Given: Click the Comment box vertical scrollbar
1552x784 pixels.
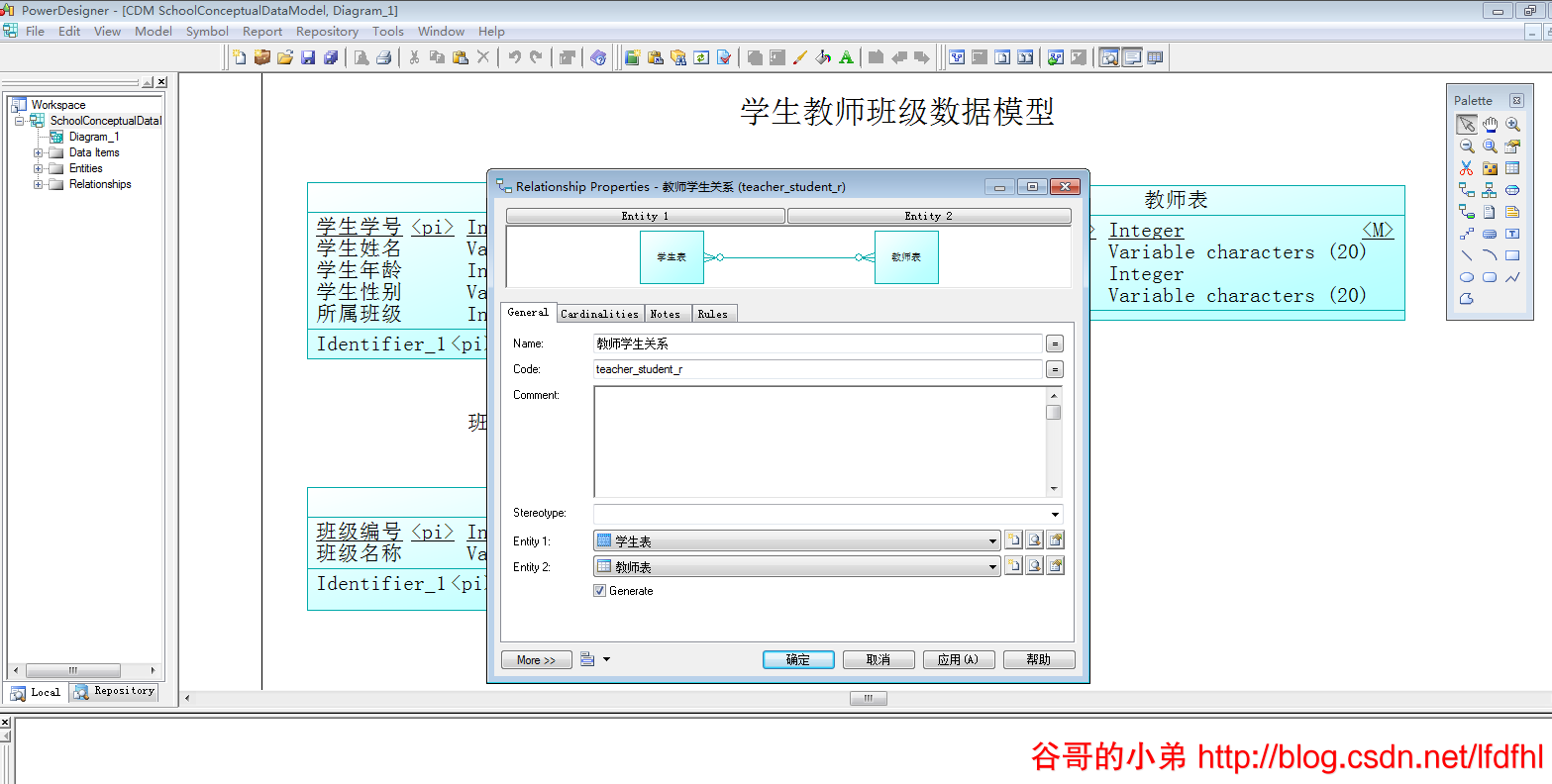Looking at the screenshot, I should pos(1054,441).
